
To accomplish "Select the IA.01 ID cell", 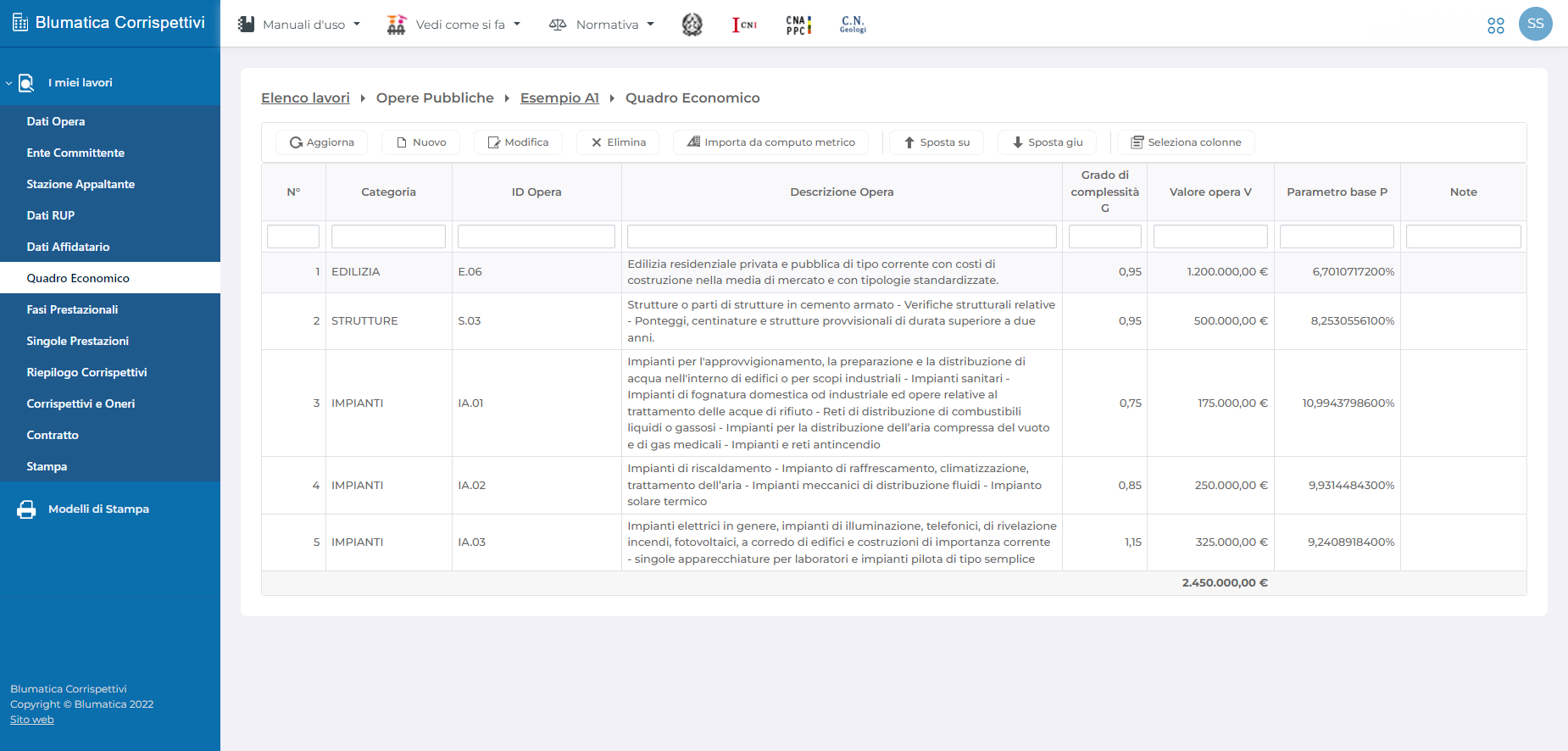I will click(537, 403).
